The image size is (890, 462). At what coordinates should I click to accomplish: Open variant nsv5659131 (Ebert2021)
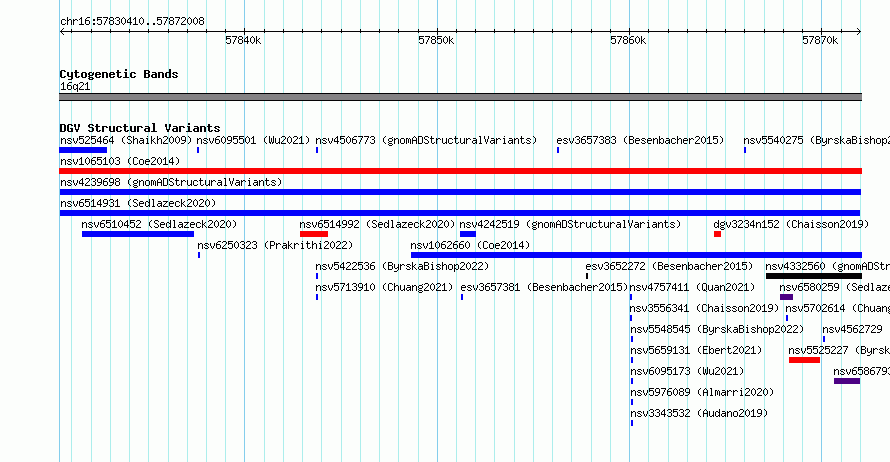coord(696,350)
